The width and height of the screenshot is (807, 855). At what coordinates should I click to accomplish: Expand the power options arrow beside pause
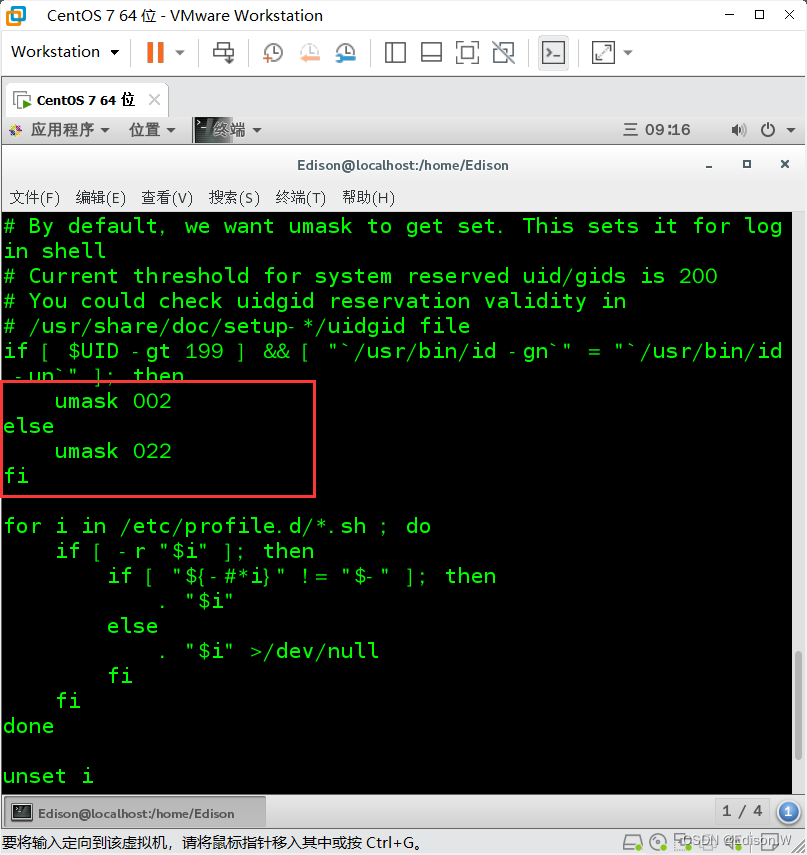click(180, 52)
